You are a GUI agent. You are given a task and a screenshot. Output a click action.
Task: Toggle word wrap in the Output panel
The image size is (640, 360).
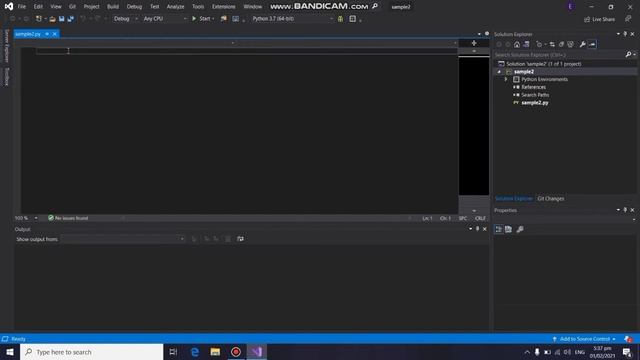pyautogui.click(x=240, y=239)
